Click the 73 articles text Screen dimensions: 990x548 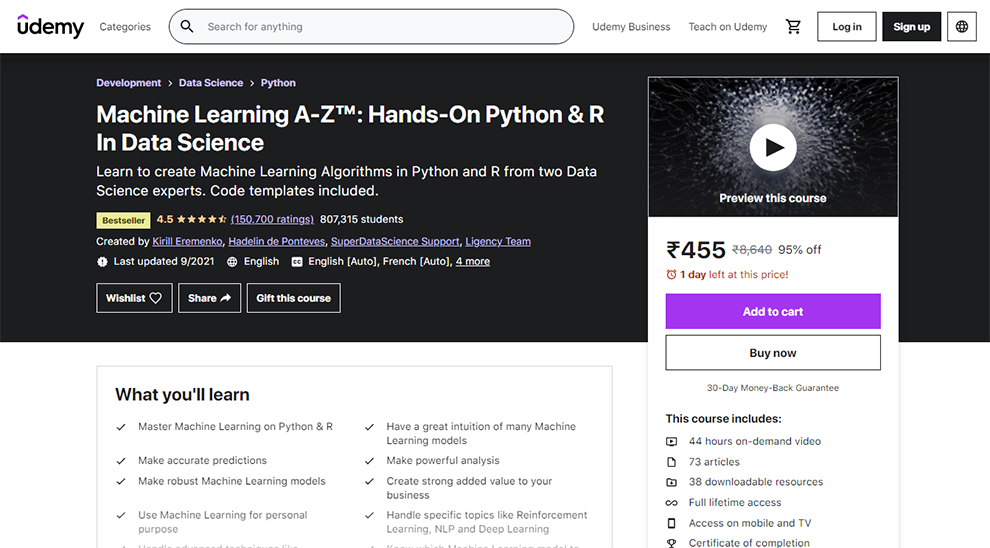pyautogui.click(x=714, y=462)
